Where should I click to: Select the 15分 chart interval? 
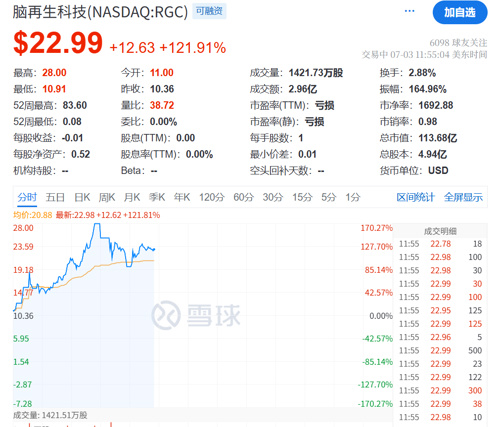(x=302, y=197)
